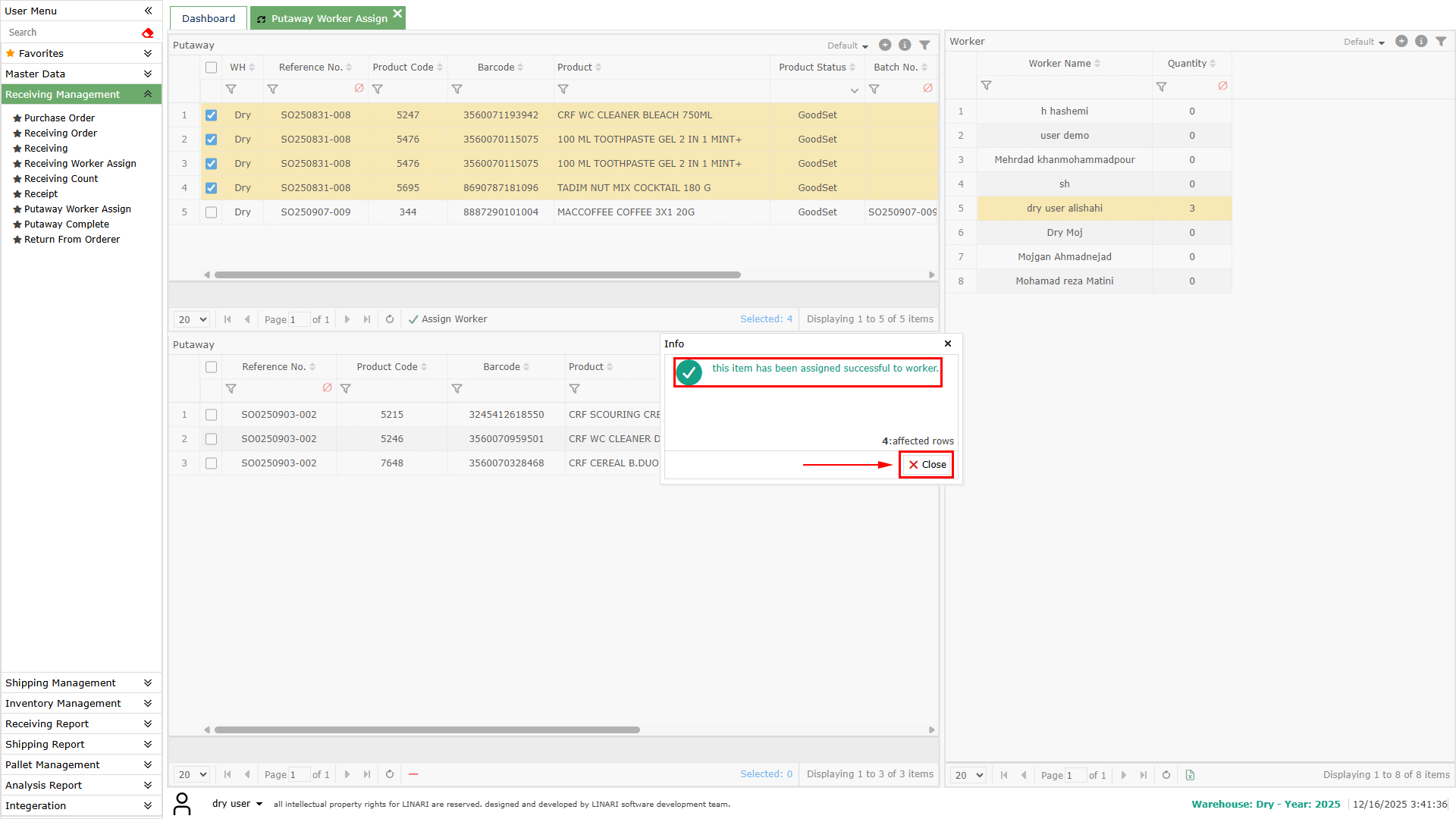Click export icon in Worker grid footer
Screen dimensions: 1456x819
click(x=1189, y=775)
